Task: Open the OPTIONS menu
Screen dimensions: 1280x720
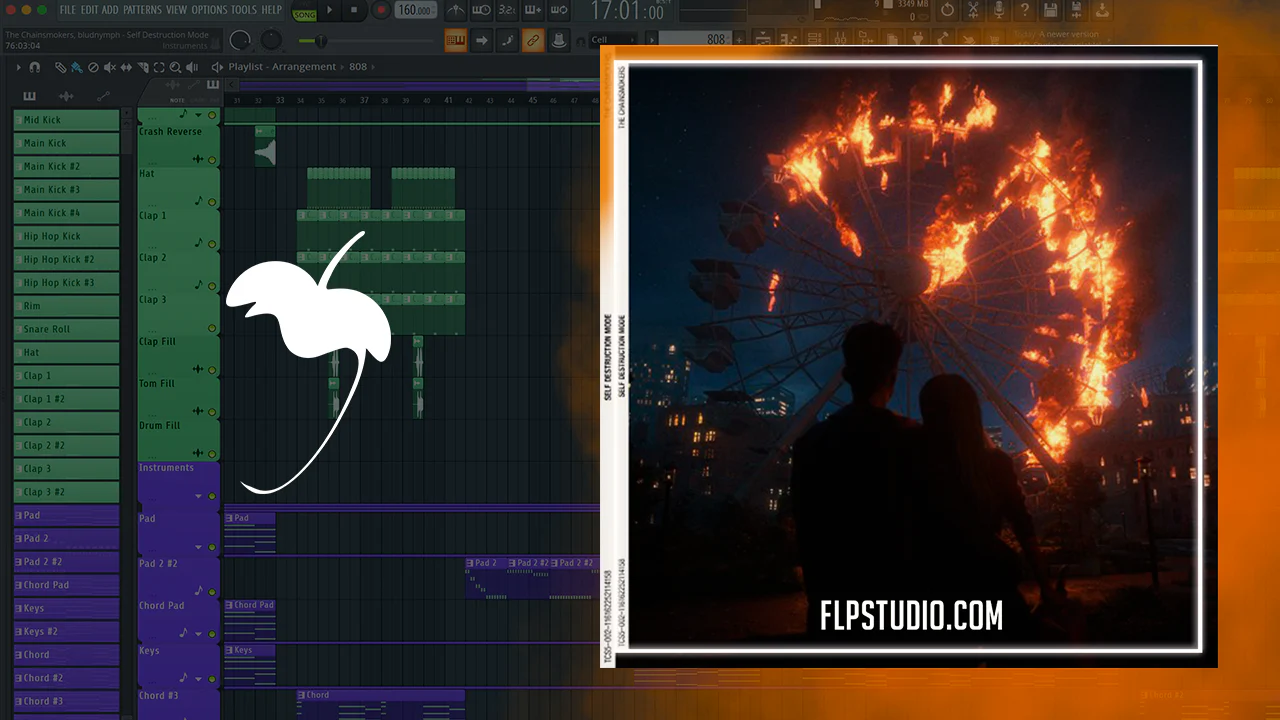Action: pos(209,10)
